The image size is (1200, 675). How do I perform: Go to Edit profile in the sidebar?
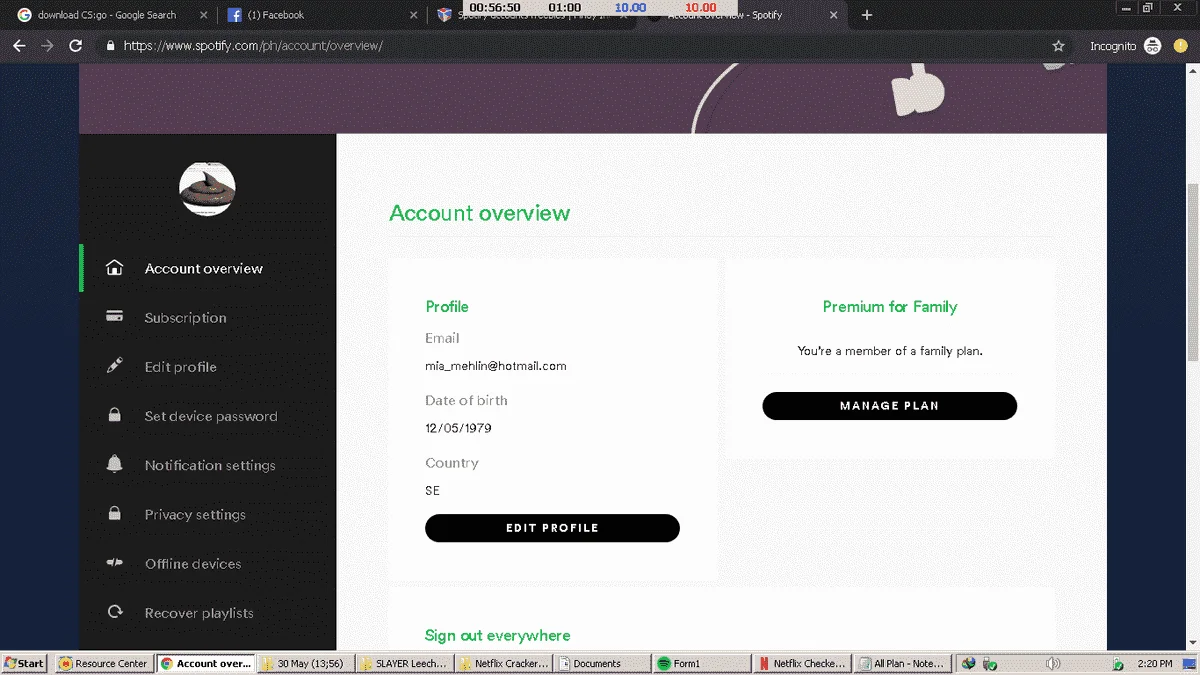click(x=180, y=366)
